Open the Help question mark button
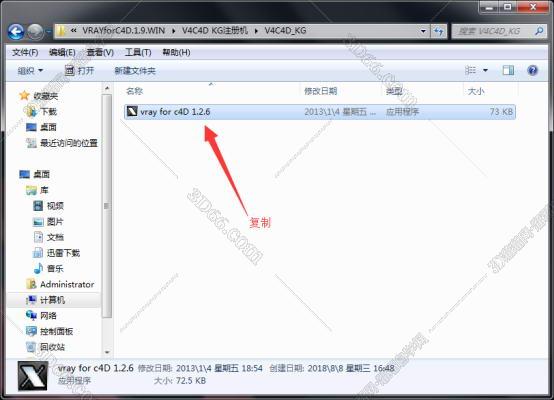Viewport: 554px width, 400px height. pyautogui.click(x=532, y=70)
